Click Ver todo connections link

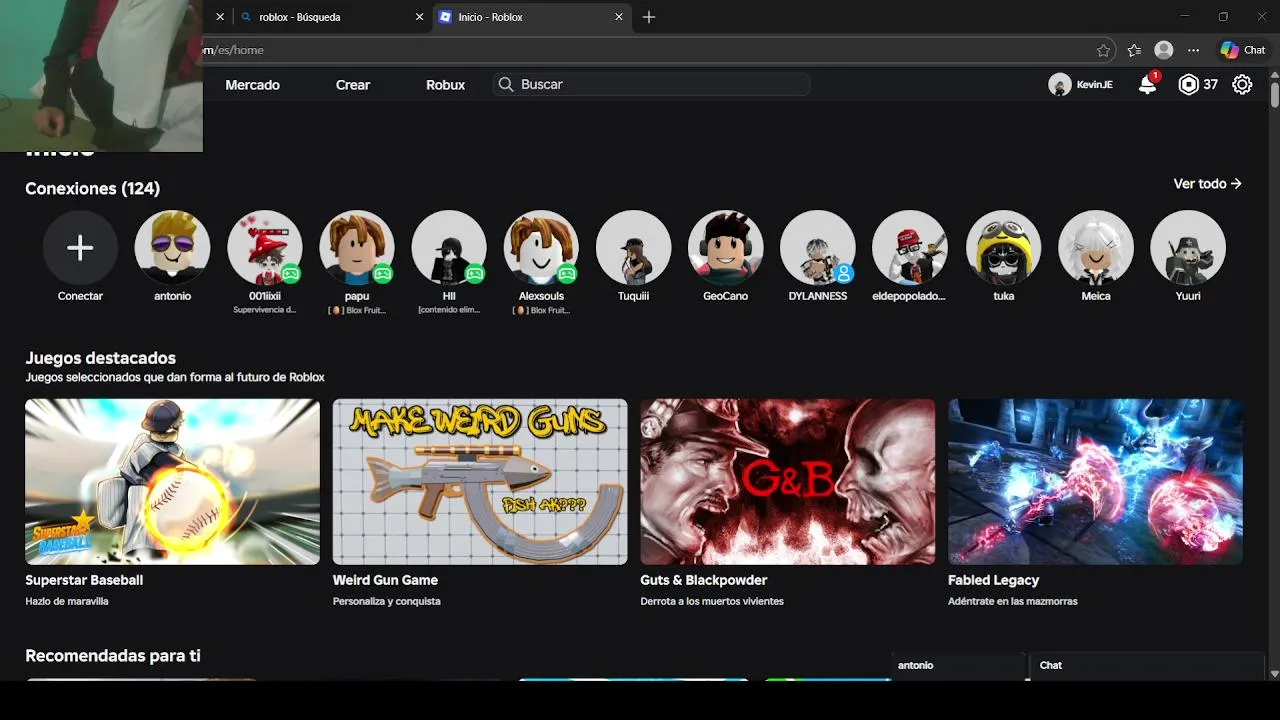tap(1207, 184)
